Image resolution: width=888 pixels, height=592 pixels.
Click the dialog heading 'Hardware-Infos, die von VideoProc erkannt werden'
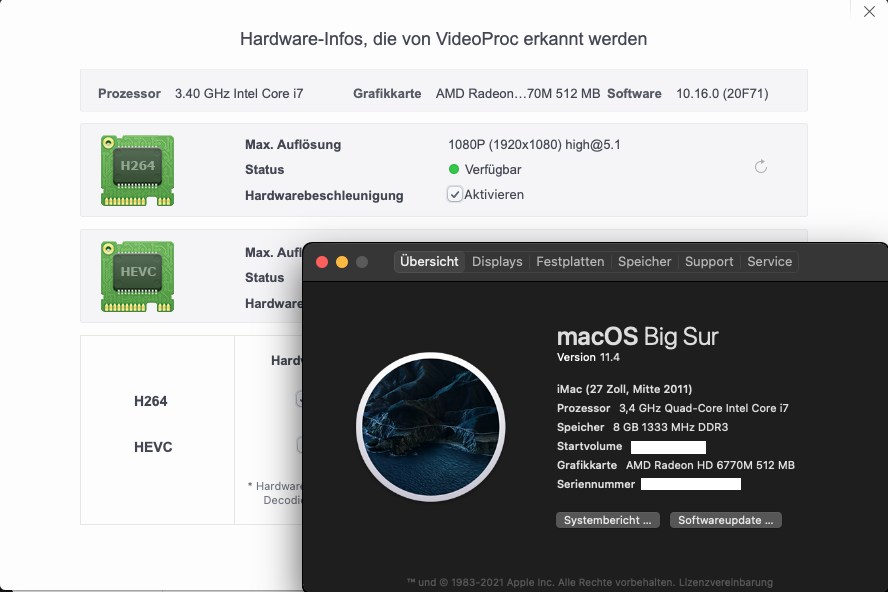click(x=443, y=39)
